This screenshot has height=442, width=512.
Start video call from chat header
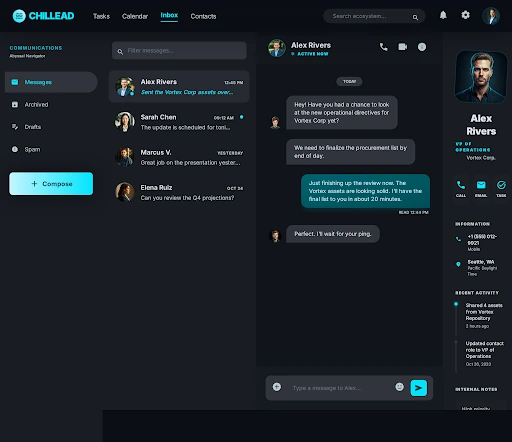[403, 47]
